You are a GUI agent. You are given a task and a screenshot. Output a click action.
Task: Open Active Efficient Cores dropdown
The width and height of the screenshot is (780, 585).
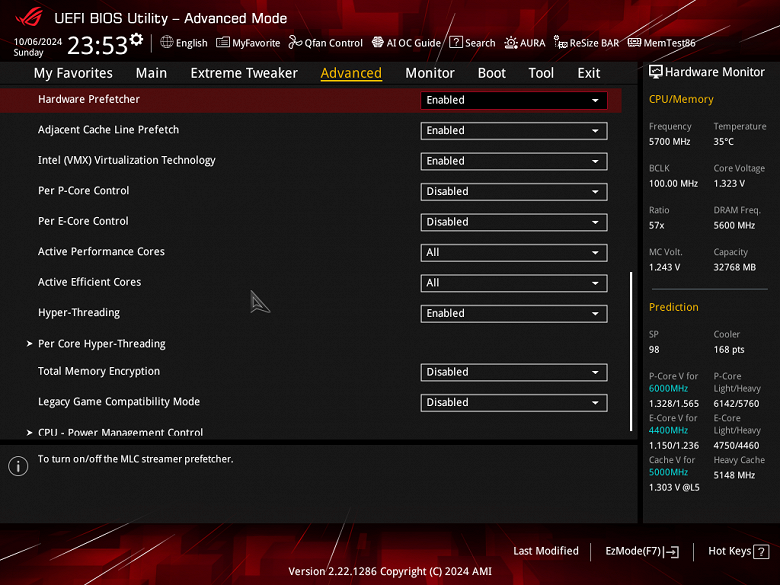coord(514,283)
